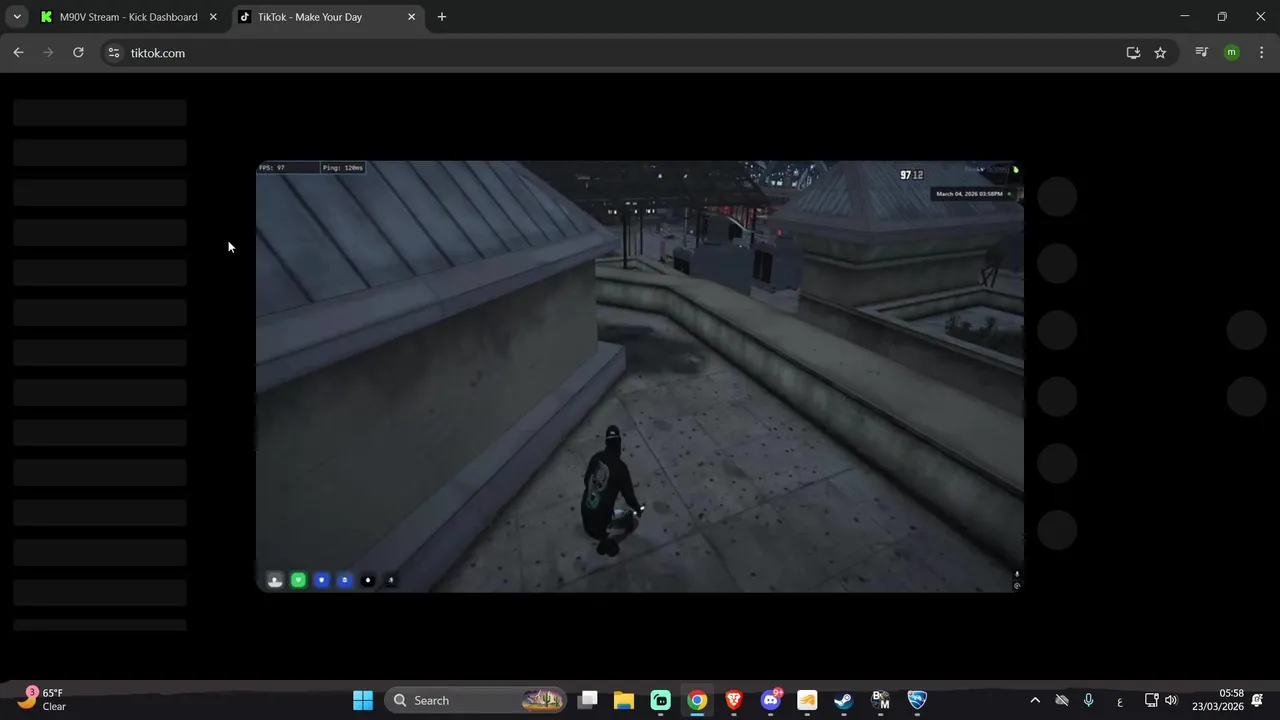
Task: Open the Chrome three-dot menu
Action: tap(1261, 53)
